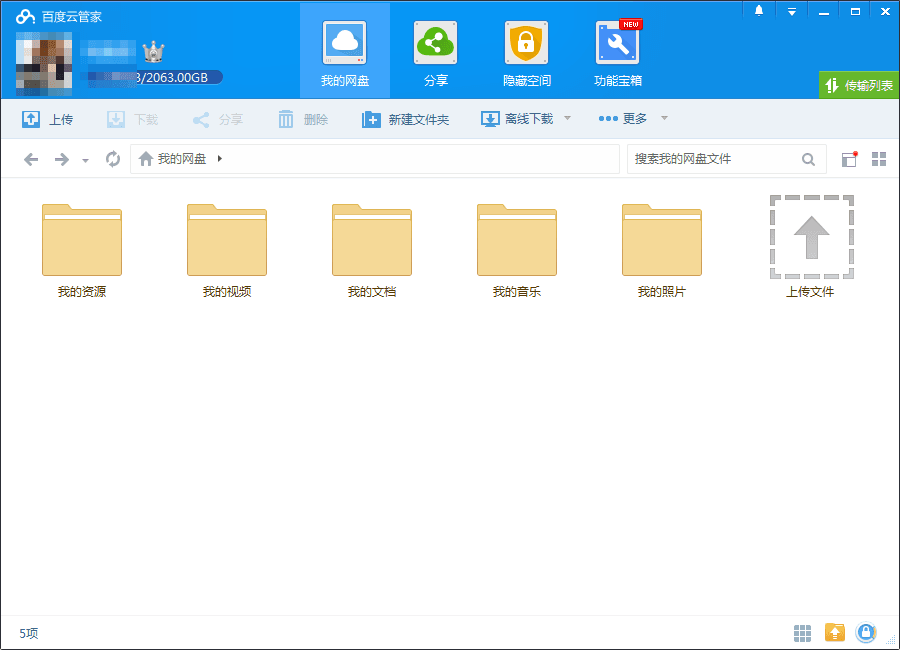Expand the 离线下载 dropdown arrow
This screenshot has height=650, width=900.
(x=566, y=118)
